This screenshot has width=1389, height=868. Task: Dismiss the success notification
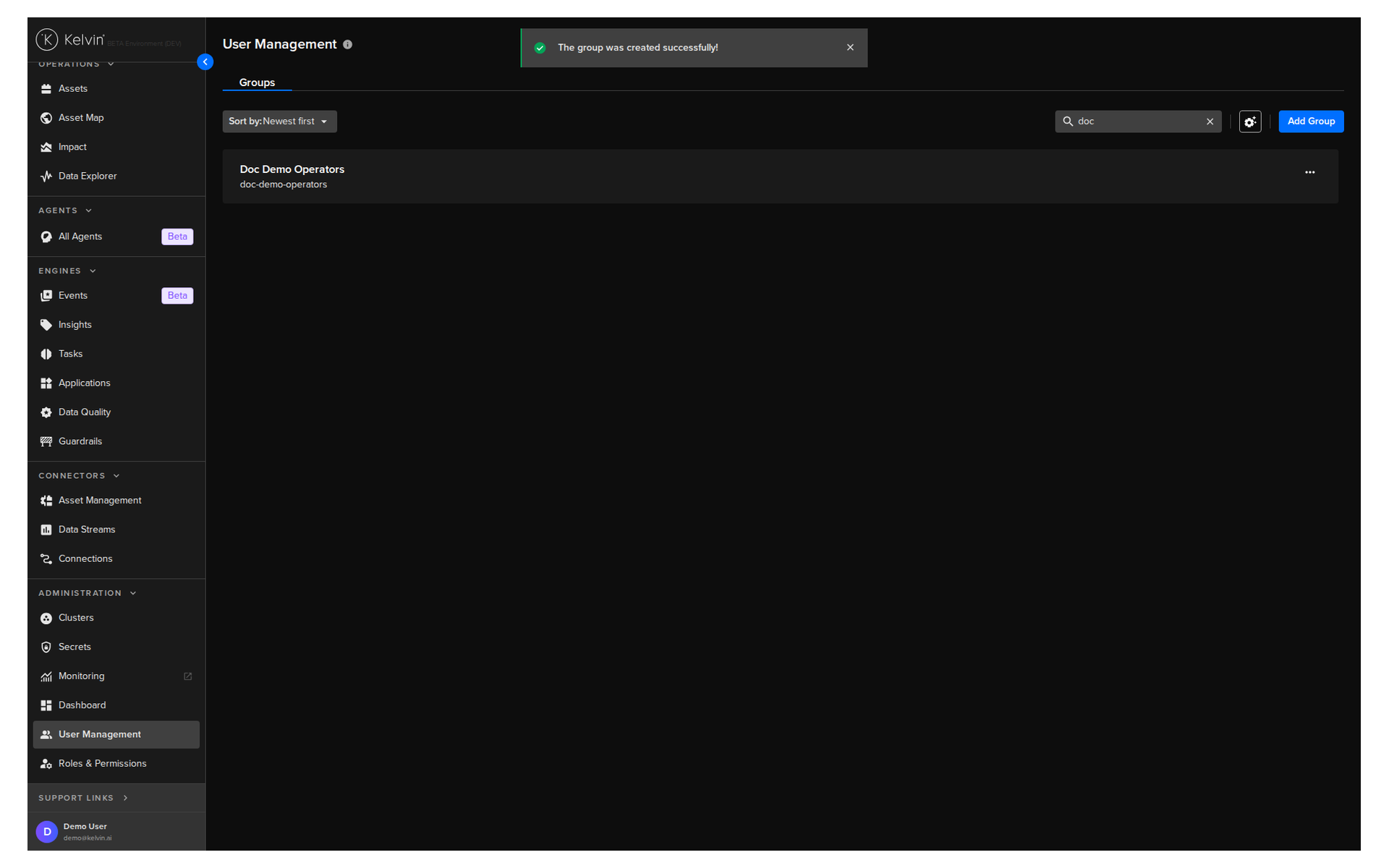point(850,48)
